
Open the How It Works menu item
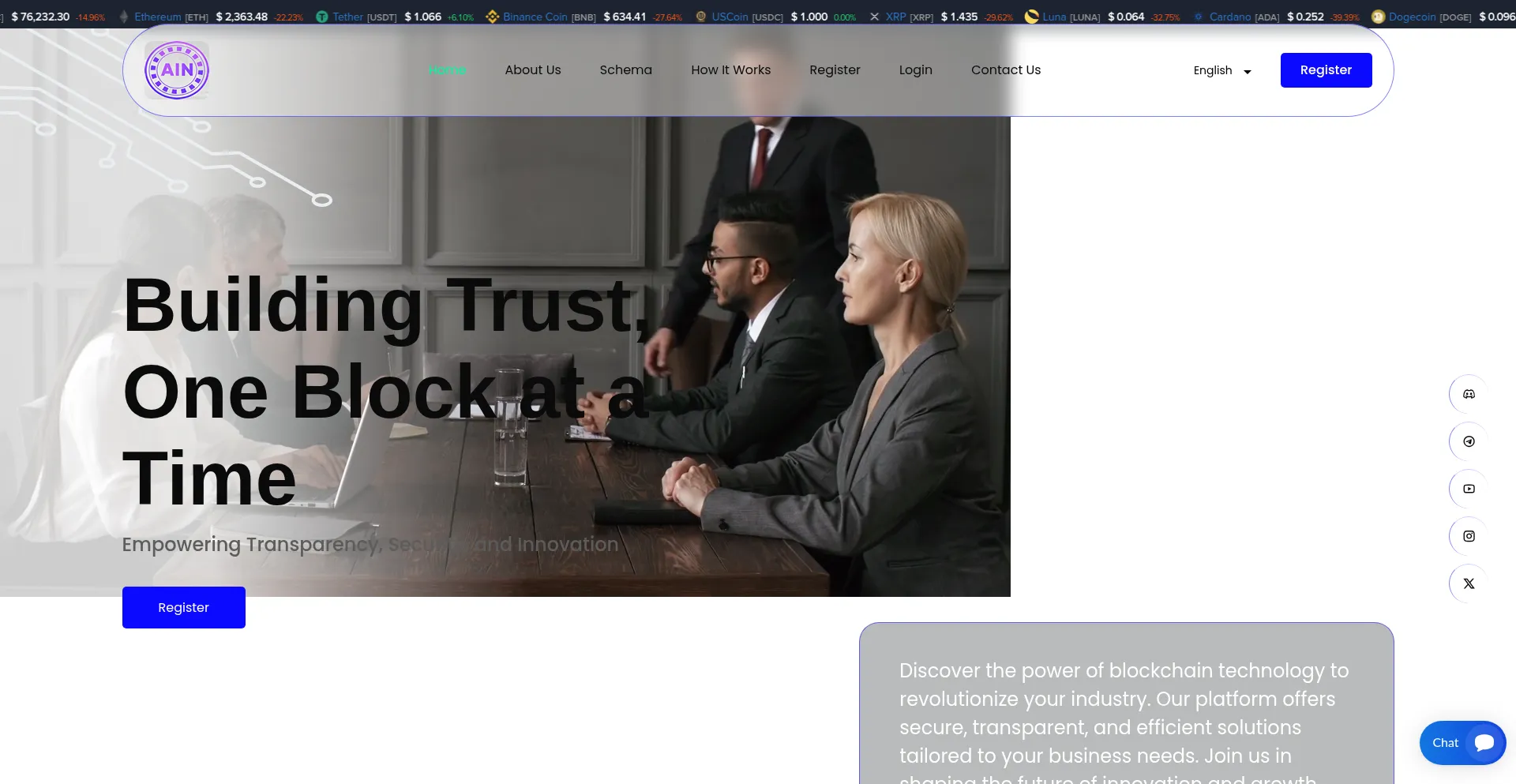(x=730, y=69)
